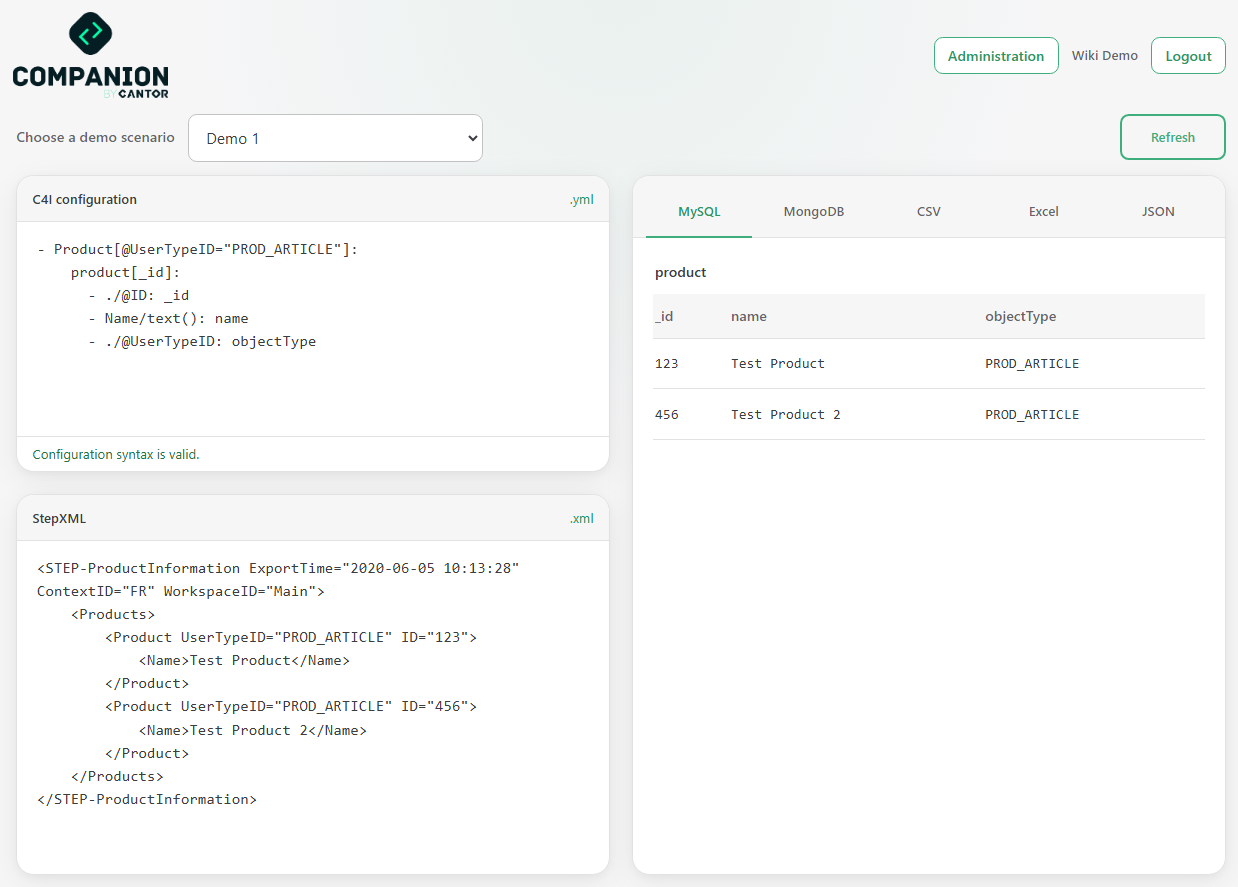
Task: Click PROD_ARTICLE in the row with id 456
Action: click(1032, 414)
